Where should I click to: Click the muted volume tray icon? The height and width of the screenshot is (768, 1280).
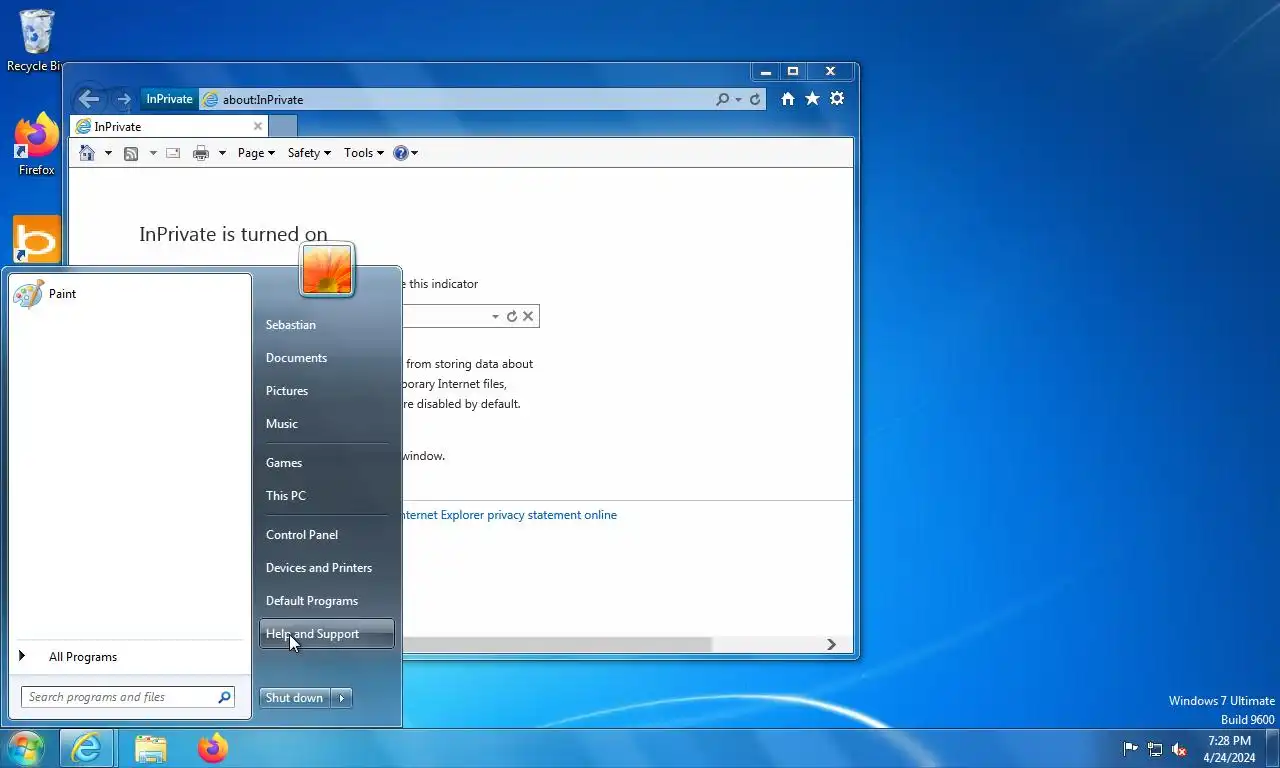(1179, 749)
